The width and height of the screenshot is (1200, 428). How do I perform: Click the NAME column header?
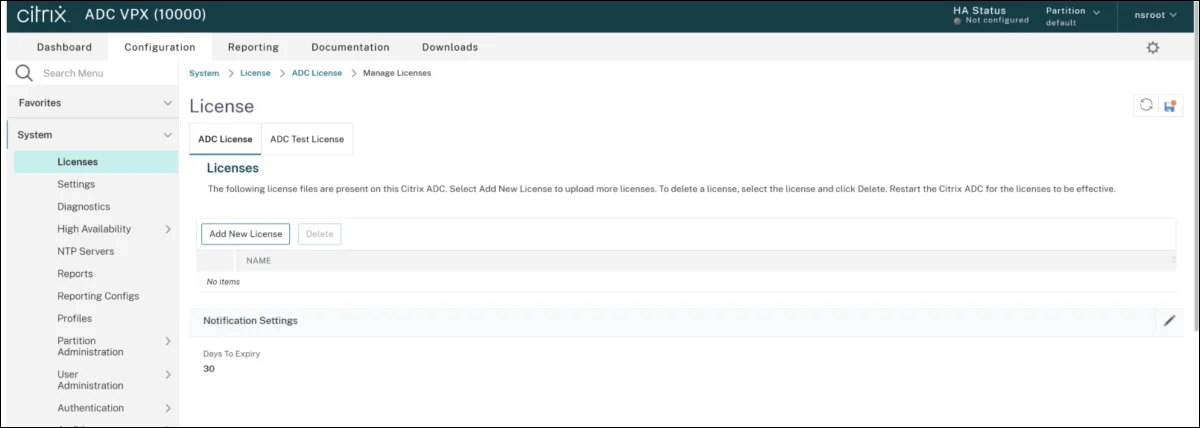coord(259,260)
